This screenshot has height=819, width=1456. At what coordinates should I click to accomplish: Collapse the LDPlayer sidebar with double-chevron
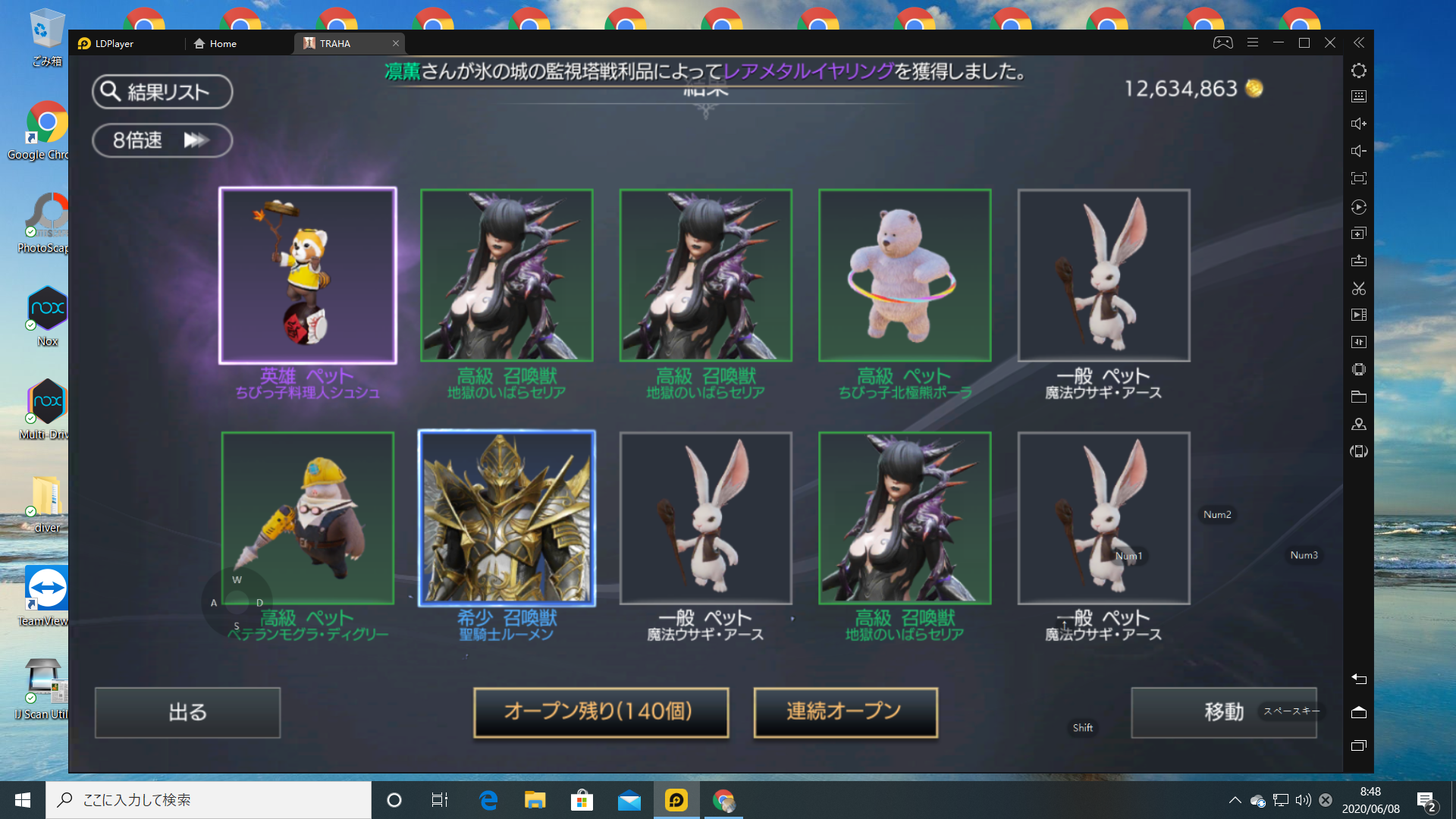coord(1358,42)
